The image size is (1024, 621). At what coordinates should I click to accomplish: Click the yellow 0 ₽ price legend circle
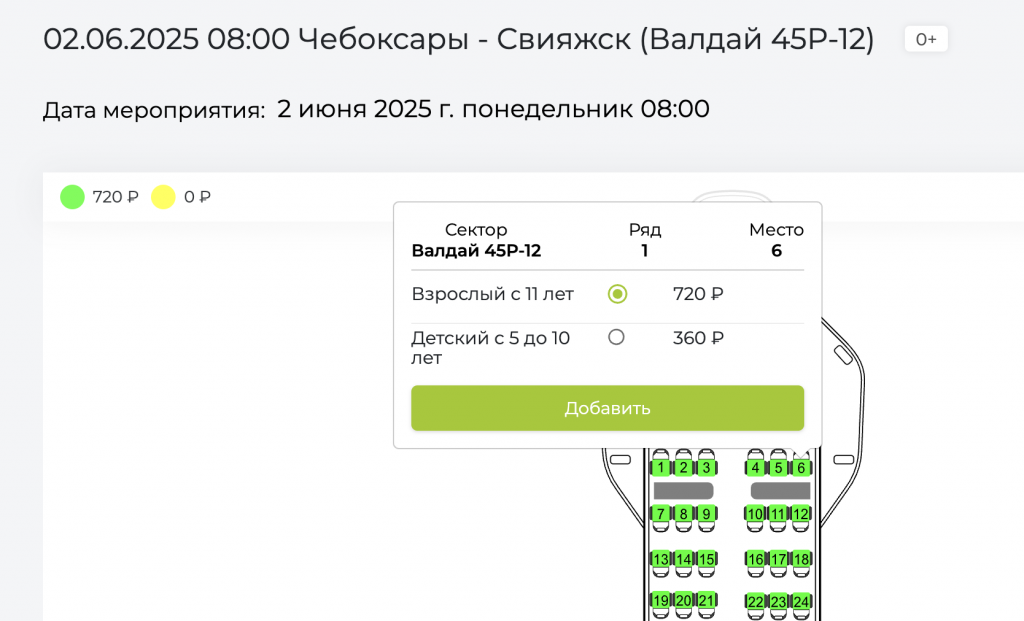(163, 197)
